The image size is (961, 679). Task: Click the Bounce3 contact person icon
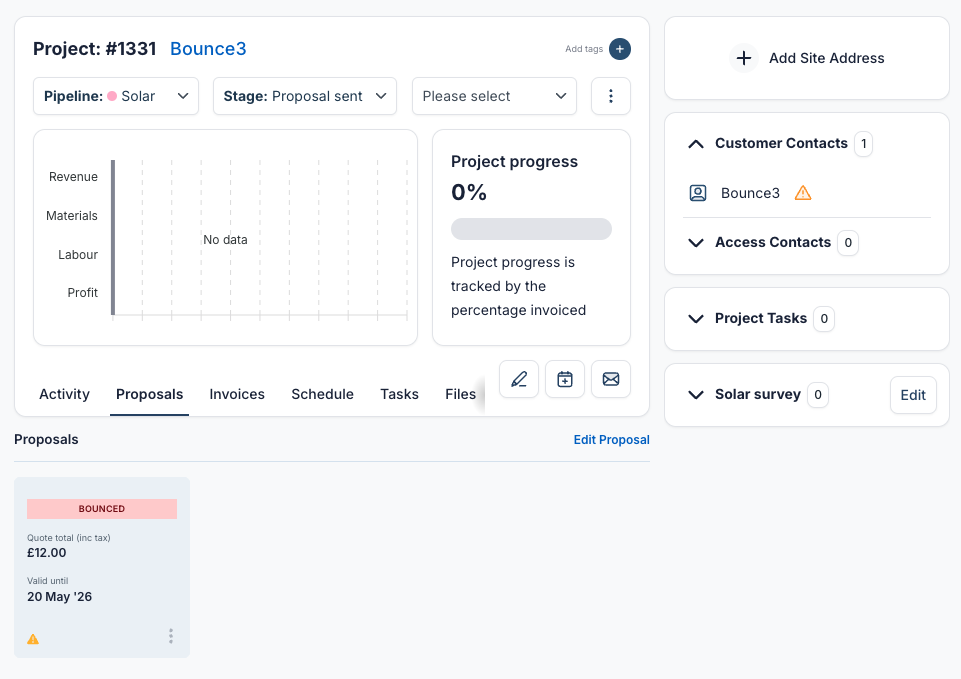(x=698, y=193)
